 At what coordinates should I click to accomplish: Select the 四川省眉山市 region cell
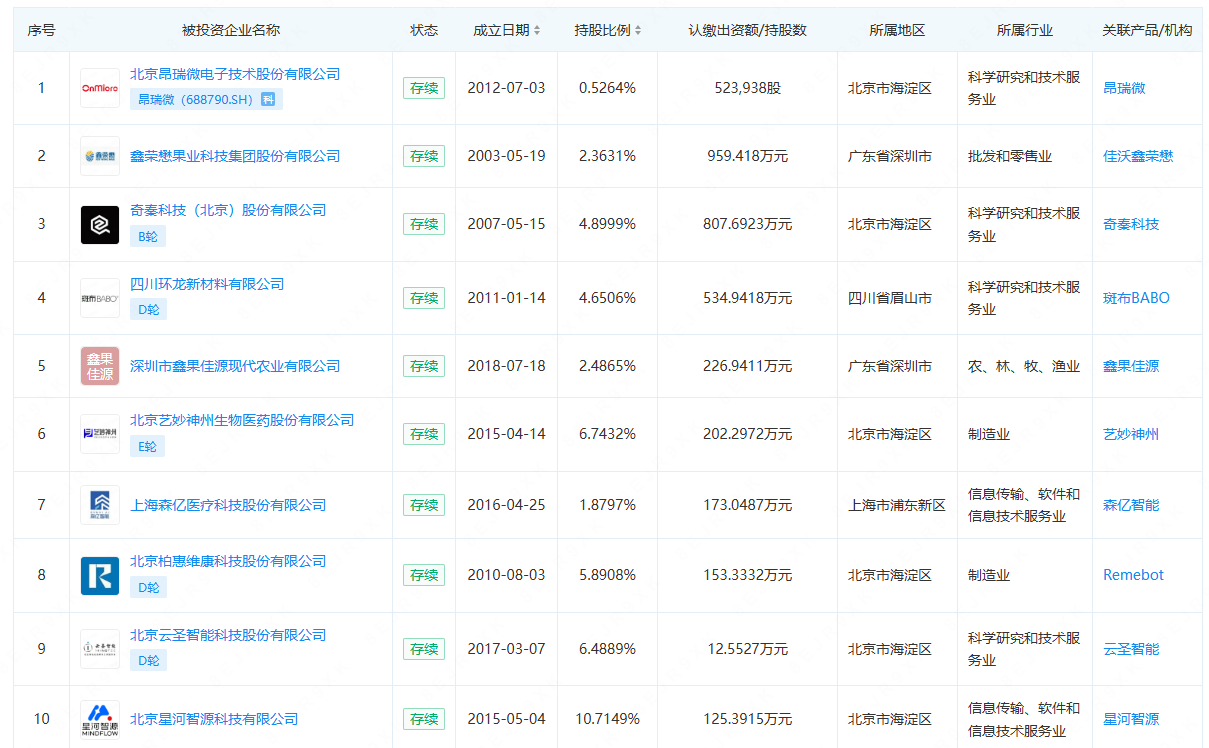pos(890,298)
